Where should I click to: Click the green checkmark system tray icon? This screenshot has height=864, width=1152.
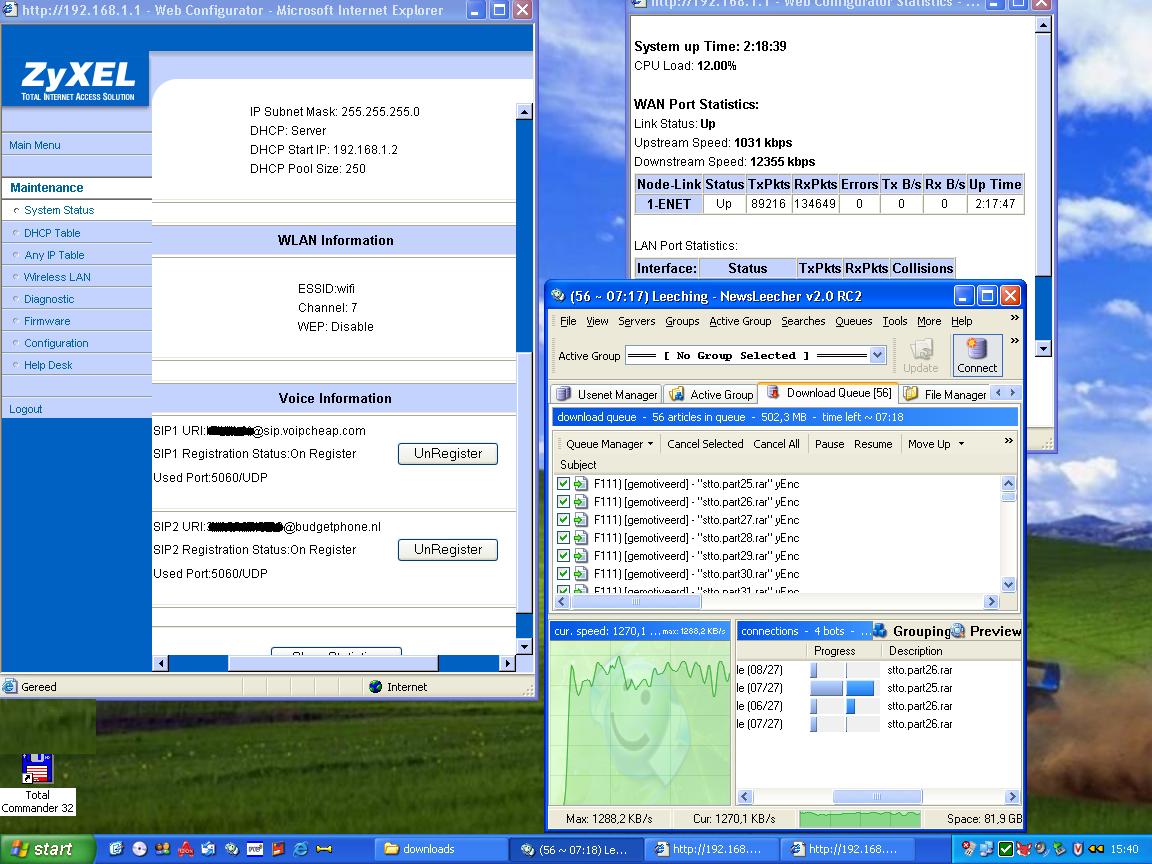[1006, 849]
